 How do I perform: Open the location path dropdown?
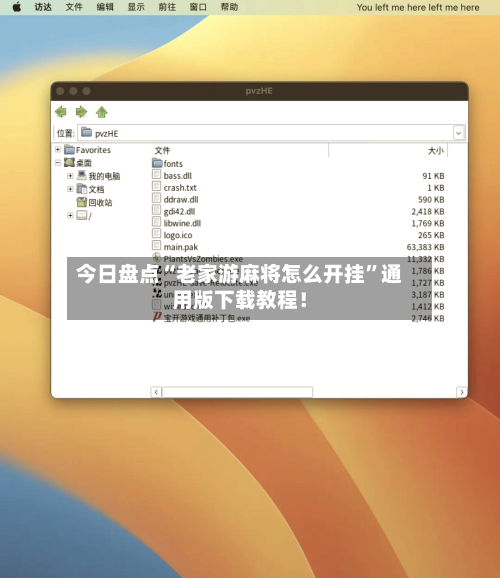(458, 133)
